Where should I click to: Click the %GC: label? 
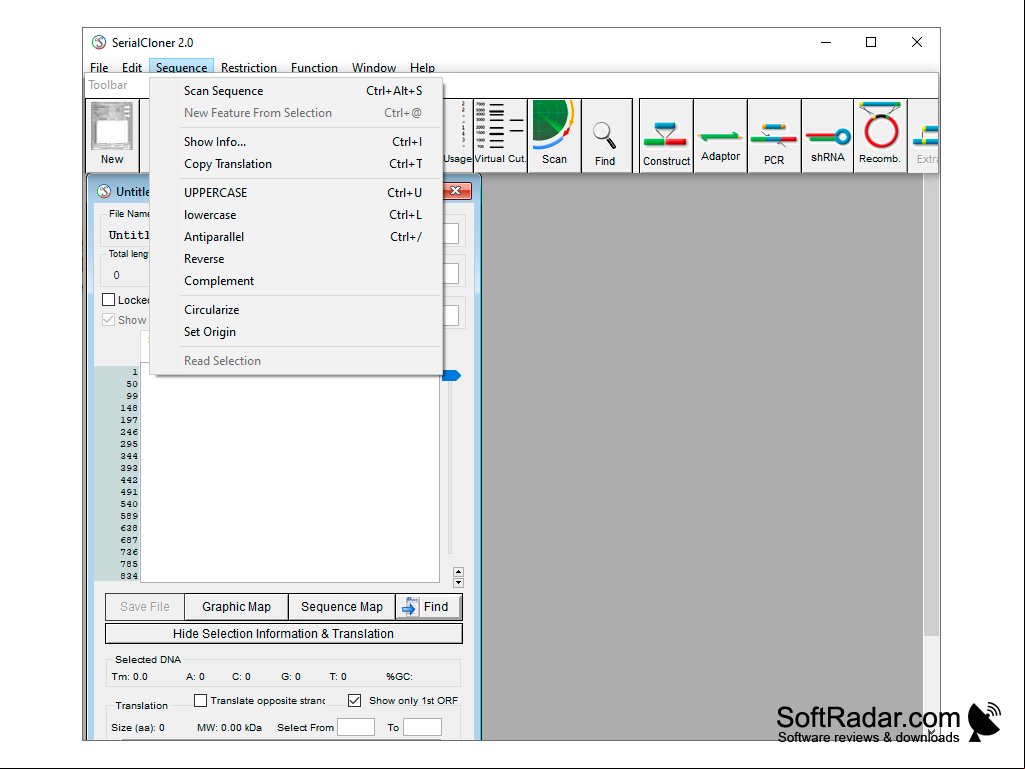click(x=399, y=677)
